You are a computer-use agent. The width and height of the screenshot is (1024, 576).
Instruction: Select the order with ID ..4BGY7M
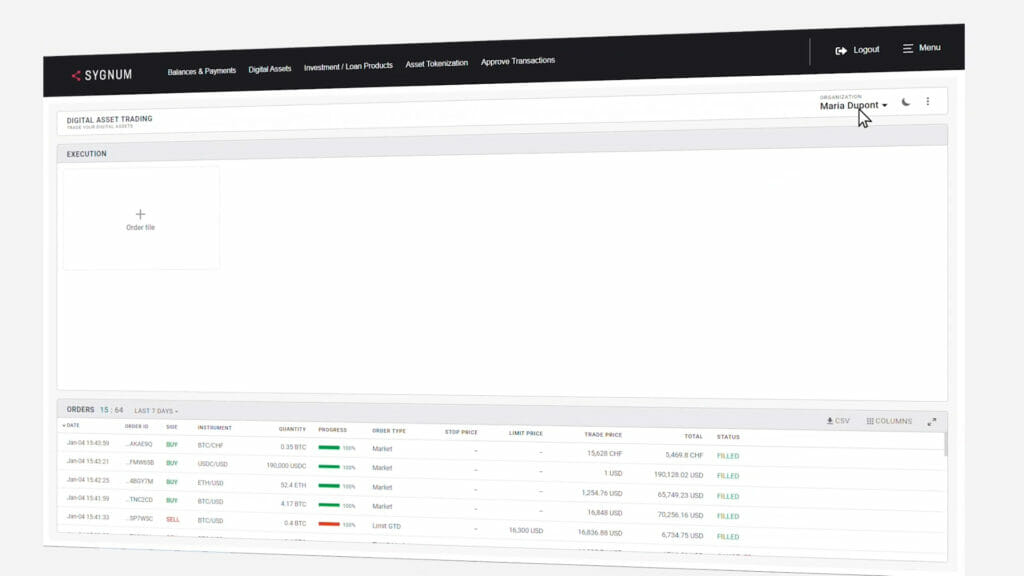140,481
